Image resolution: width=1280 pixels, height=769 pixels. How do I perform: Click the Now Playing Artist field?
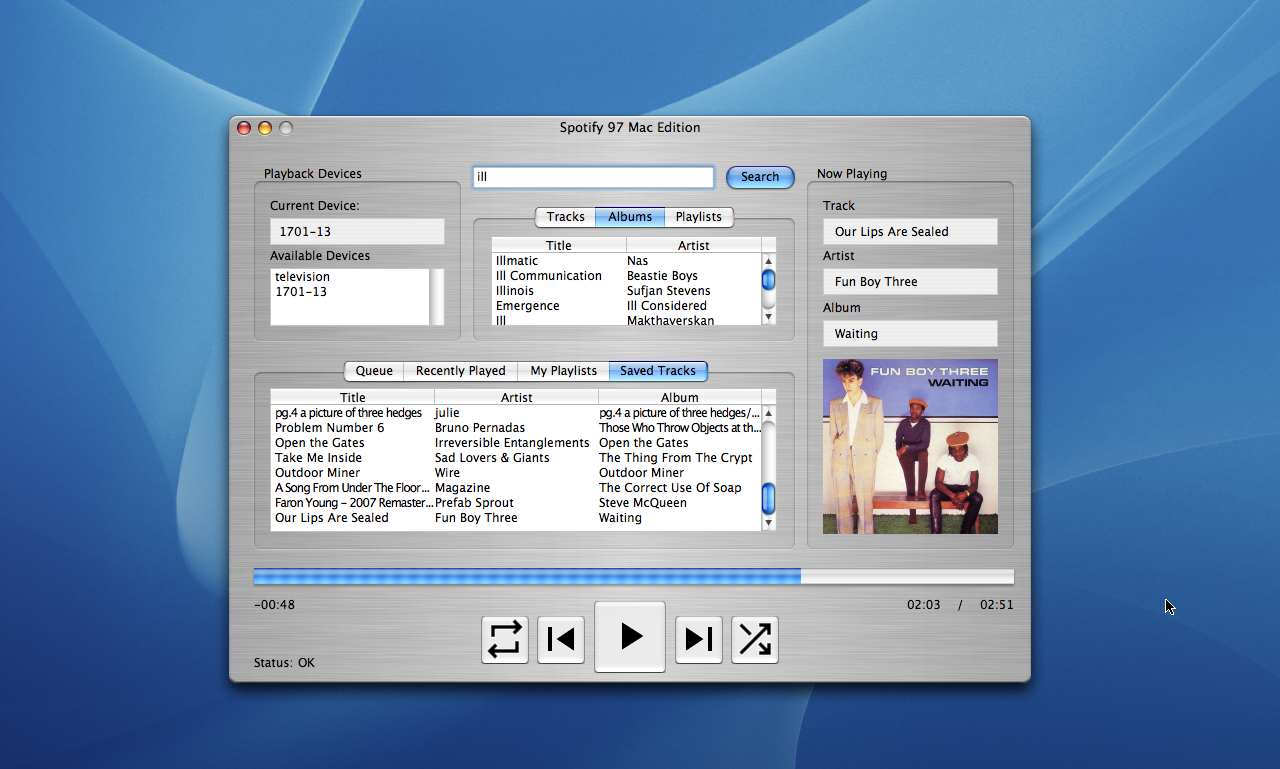tap(910, 282)
